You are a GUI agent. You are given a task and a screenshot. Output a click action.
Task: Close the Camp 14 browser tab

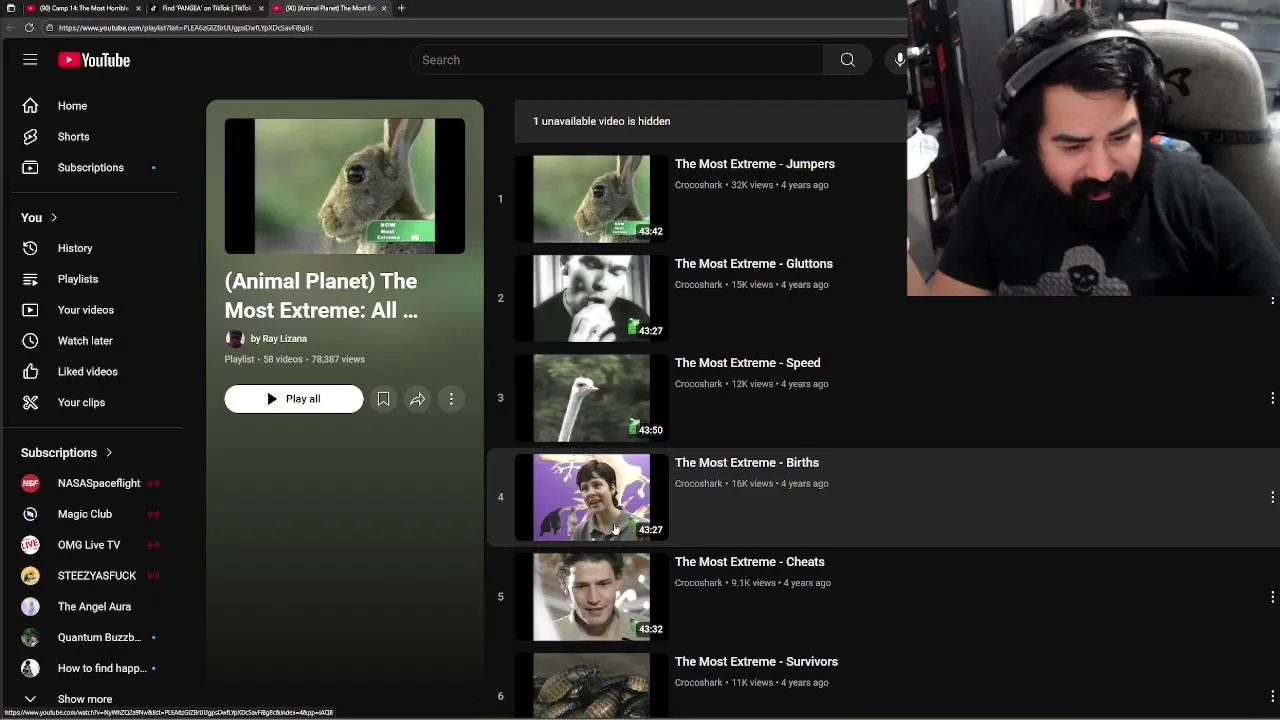(139, 8)
